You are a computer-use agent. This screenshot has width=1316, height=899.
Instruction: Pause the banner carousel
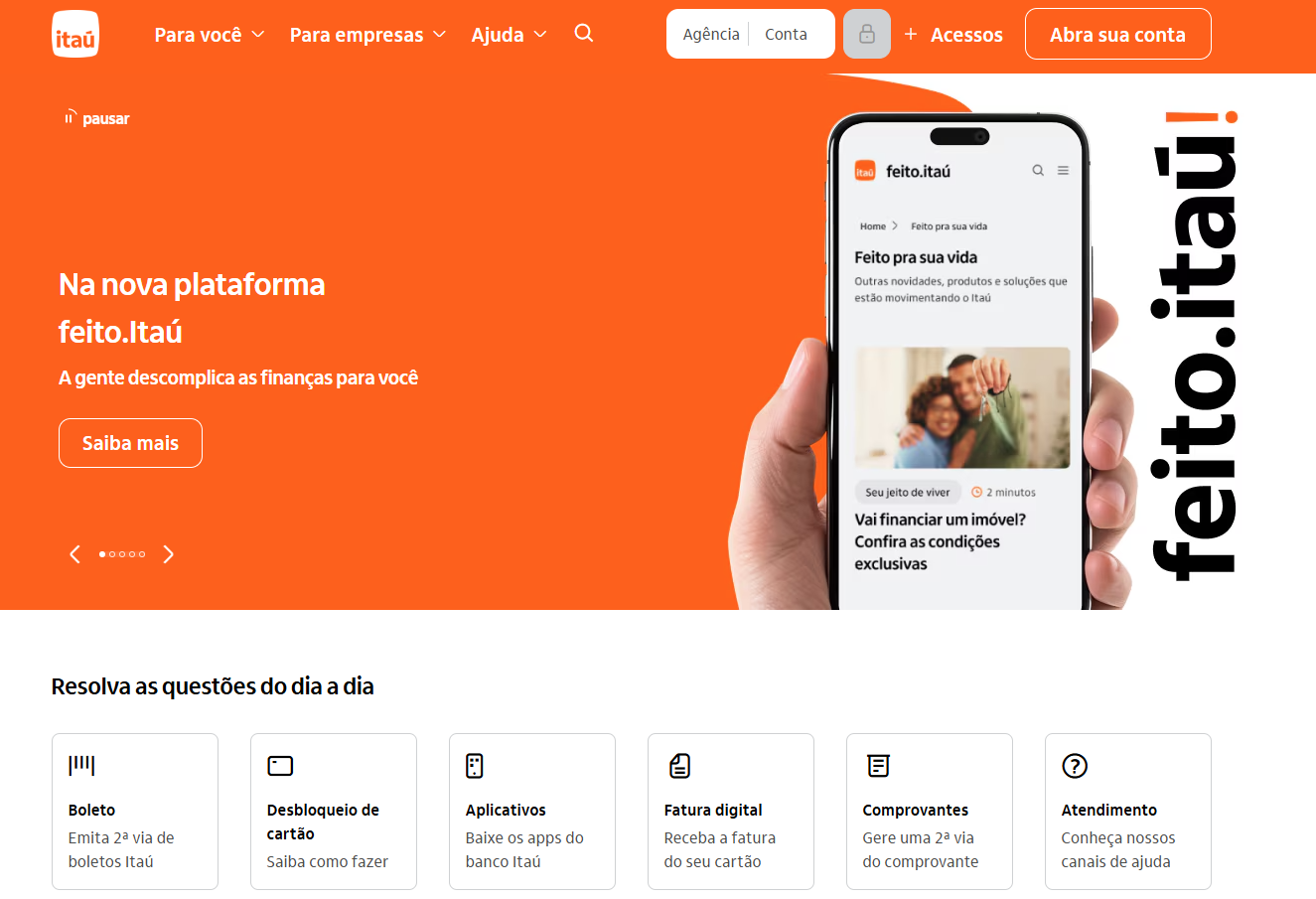(x=97, y=118)
